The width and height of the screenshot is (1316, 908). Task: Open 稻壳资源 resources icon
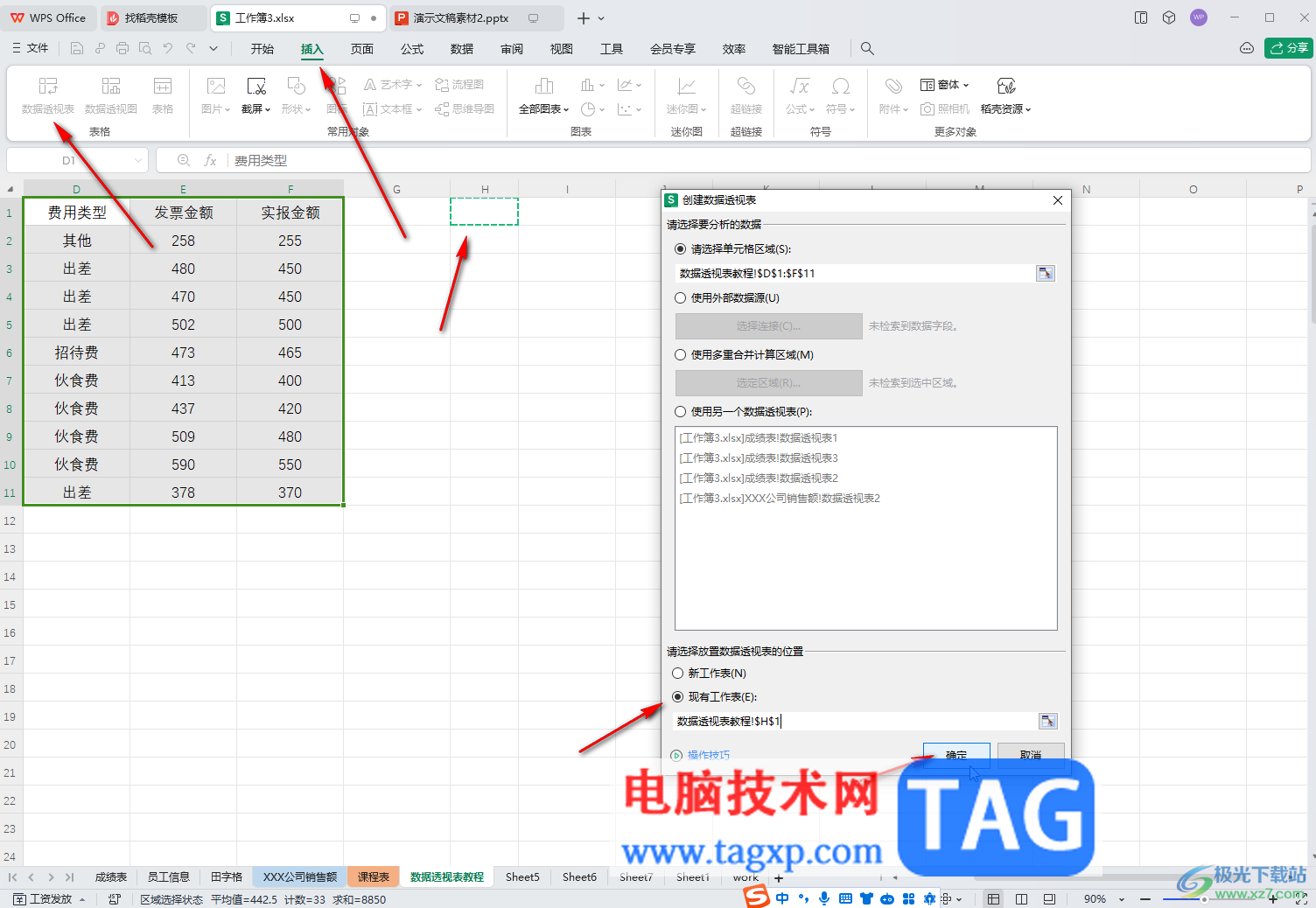1005,94
